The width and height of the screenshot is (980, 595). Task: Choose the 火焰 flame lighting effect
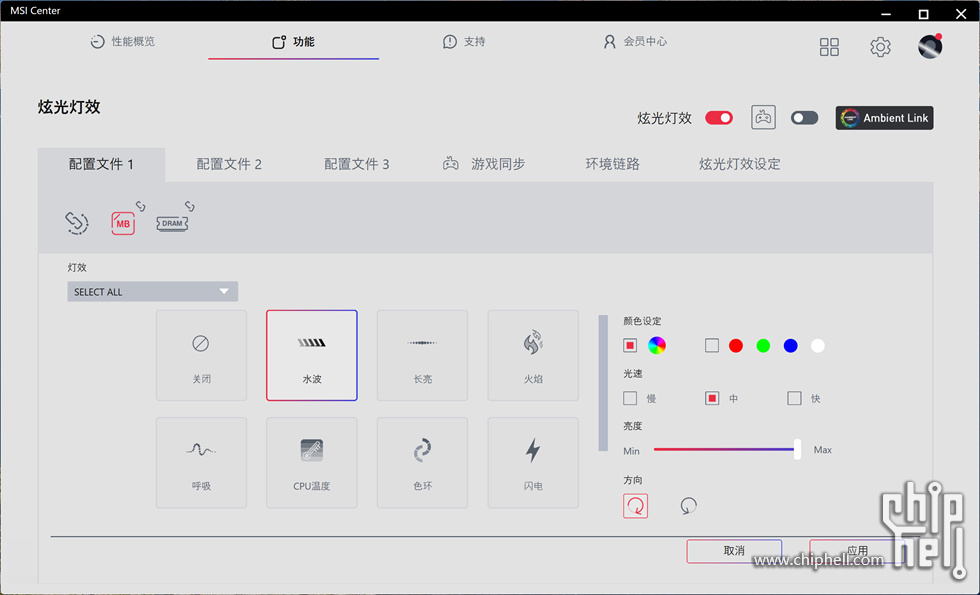[x=533, y=355]
